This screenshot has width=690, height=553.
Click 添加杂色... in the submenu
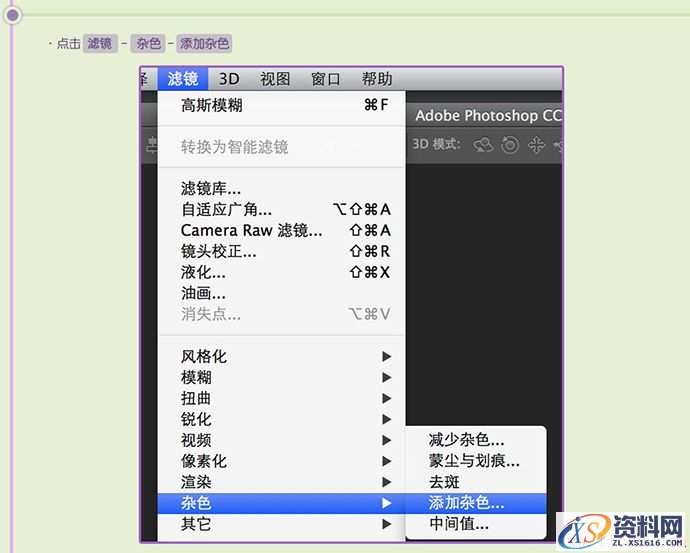point(476,503)
